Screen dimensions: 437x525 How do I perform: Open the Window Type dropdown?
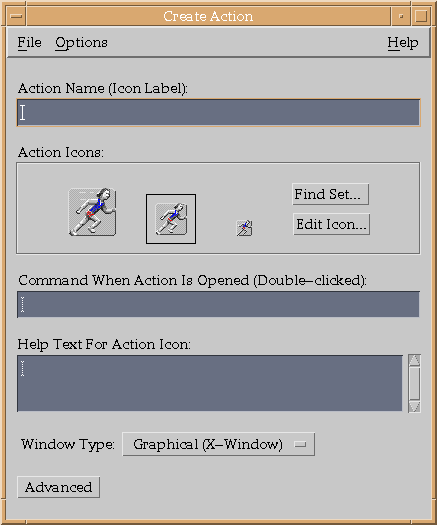pos(218,444)
